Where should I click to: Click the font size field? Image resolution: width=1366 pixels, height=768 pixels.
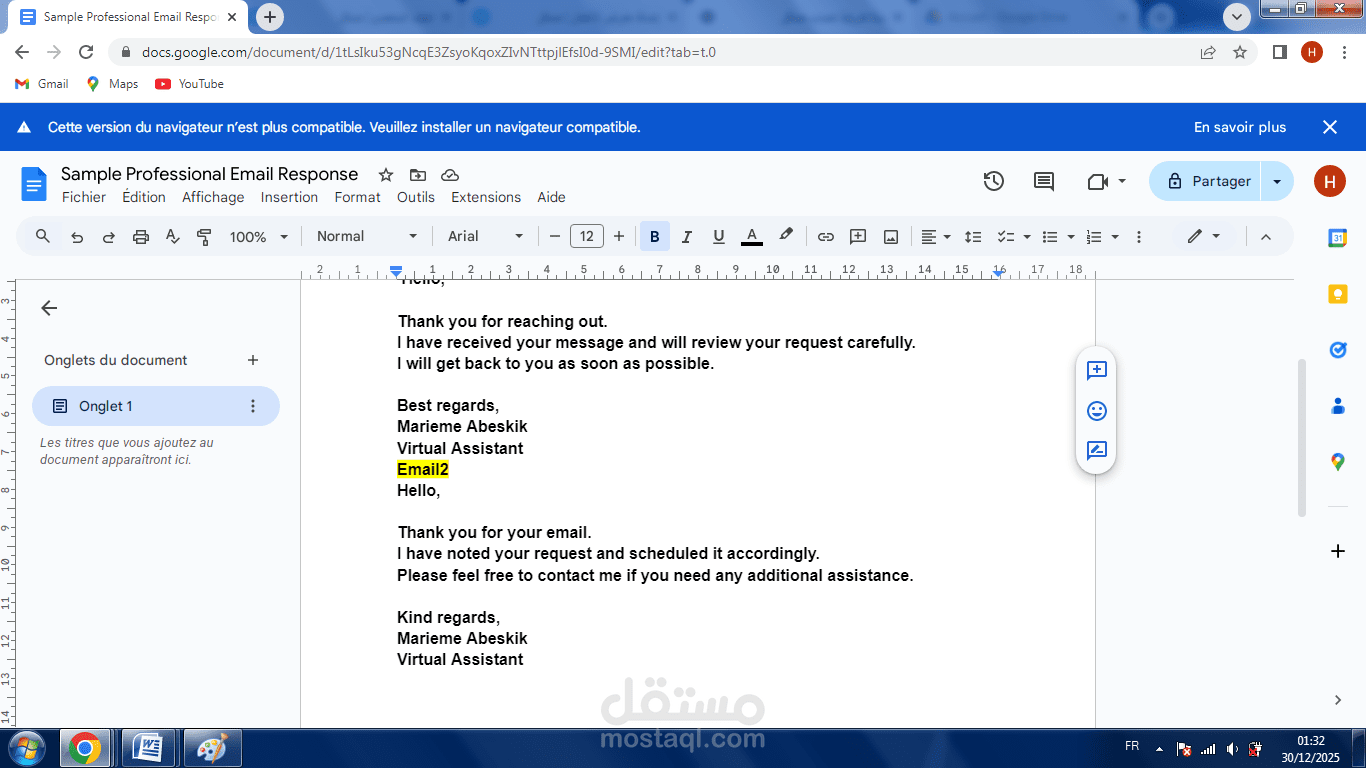coord(587,237)
